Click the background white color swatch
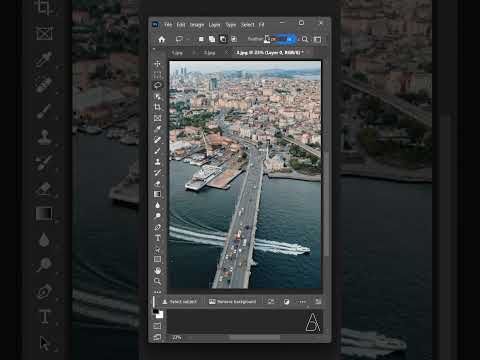Screen dimensions: 480x360 [161, 315]
